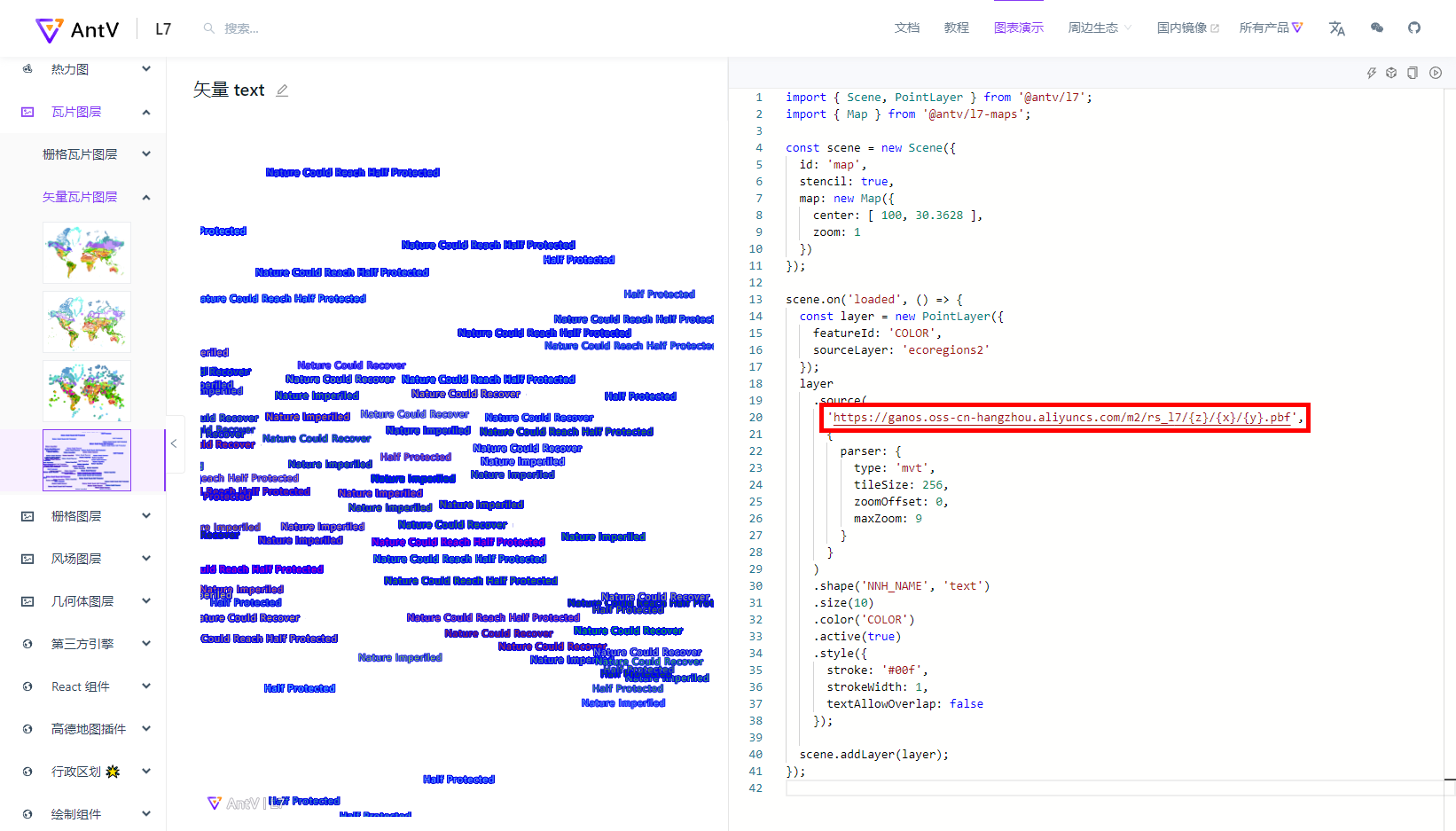1456x831 pixels.
Task: Click code line "scene.addLayer(layer);"
Action: [873, 755]
